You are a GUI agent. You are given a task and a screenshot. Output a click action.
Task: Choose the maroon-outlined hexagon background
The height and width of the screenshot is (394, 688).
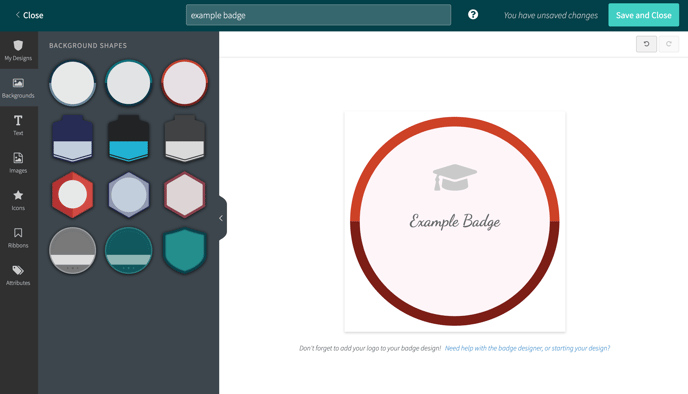click(185, 194)
